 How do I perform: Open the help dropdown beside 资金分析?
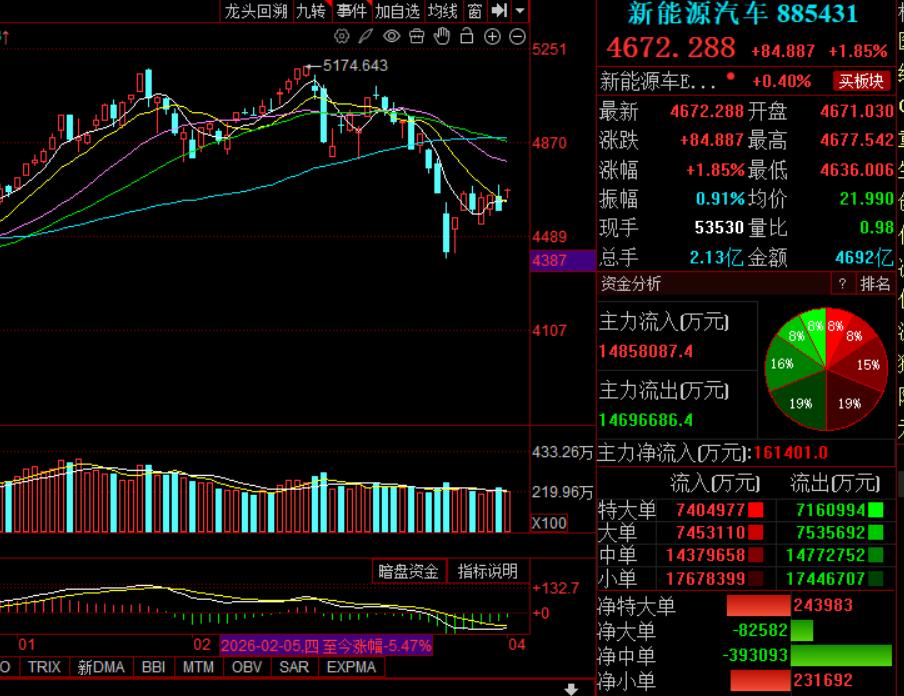[x=841, y=284]
